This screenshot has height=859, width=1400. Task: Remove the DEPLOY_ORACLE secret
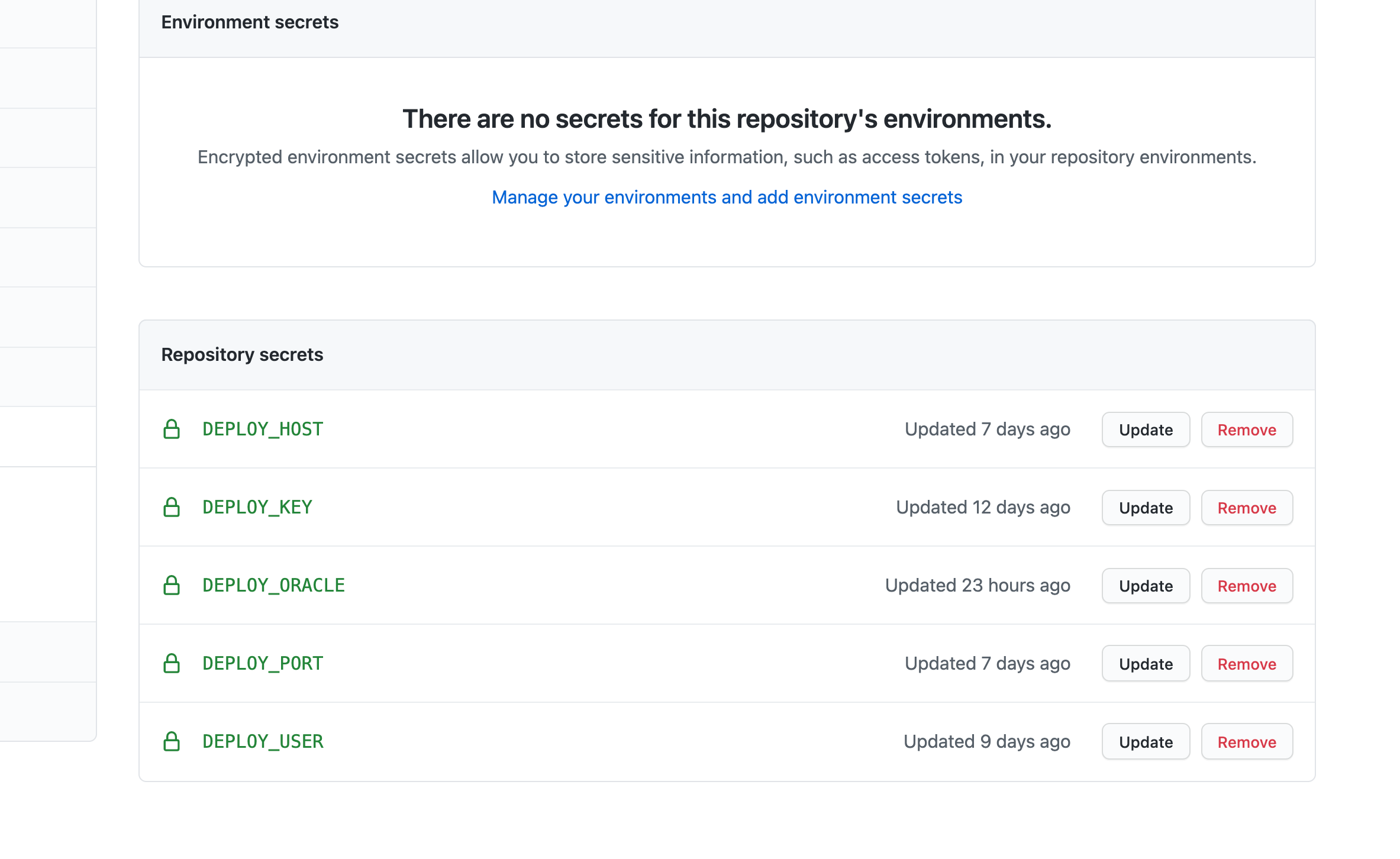click(1247, 585)
